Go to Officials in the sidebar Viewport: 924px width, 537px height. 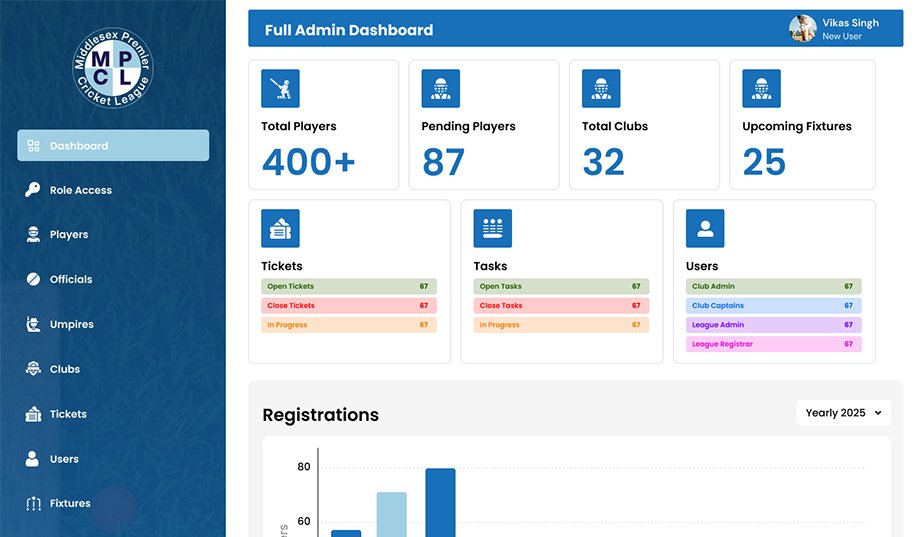point(70,280)
